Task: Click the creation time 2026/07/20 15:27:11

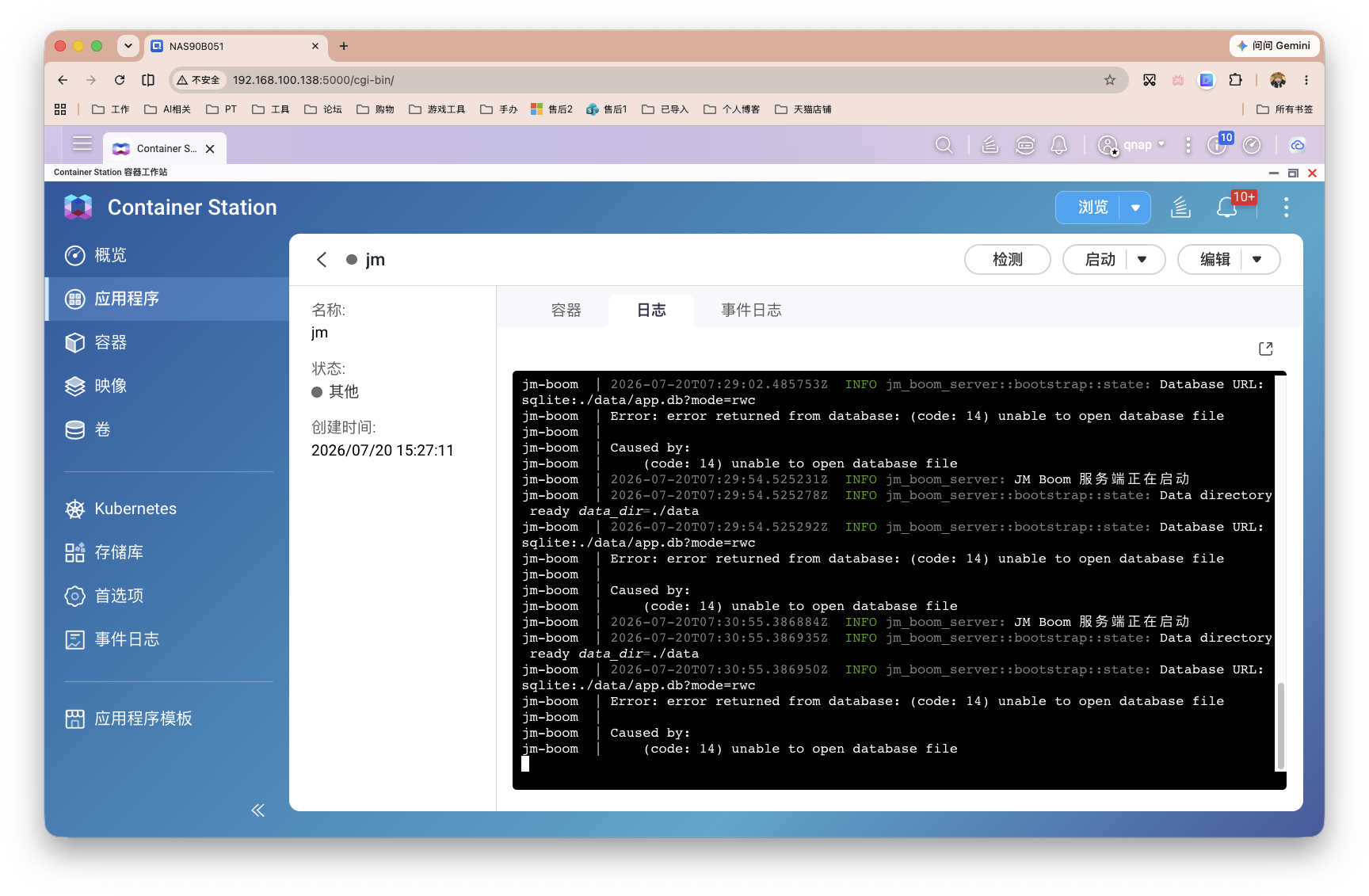Action: [x=383, y=451]
